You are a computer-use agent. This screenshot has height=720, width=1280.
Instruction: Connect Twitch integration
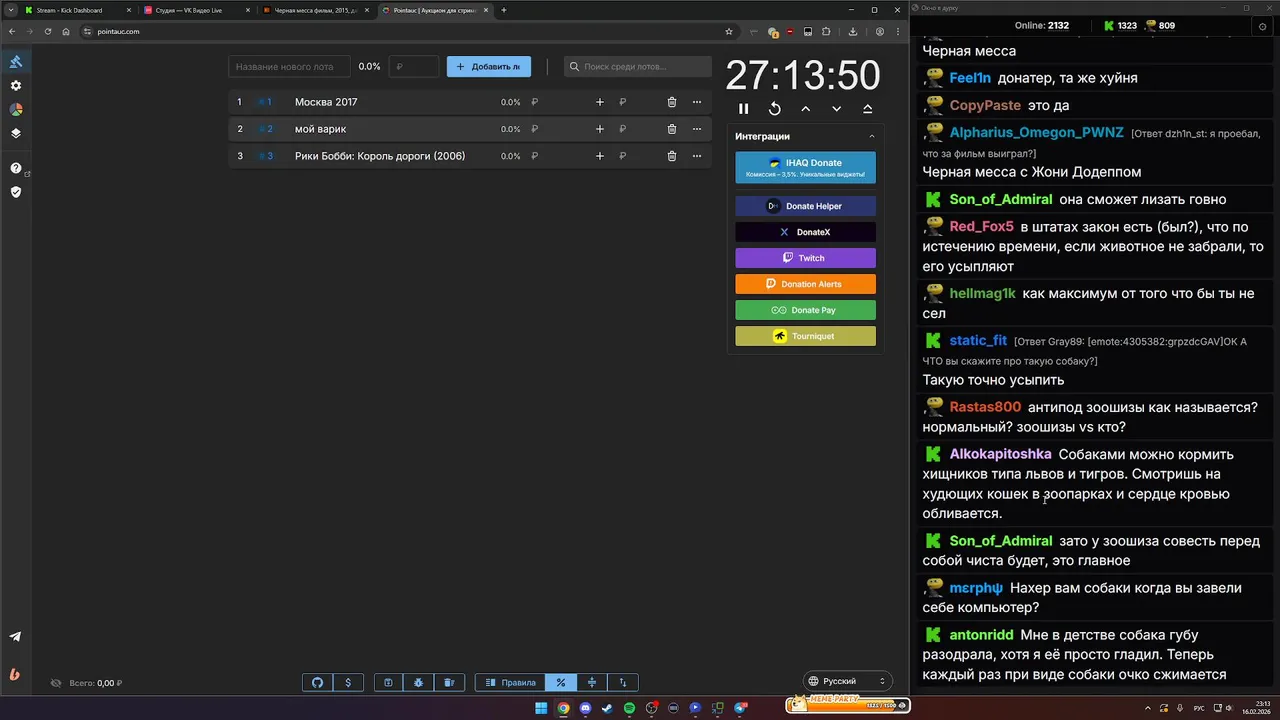[x=805, y=258]
